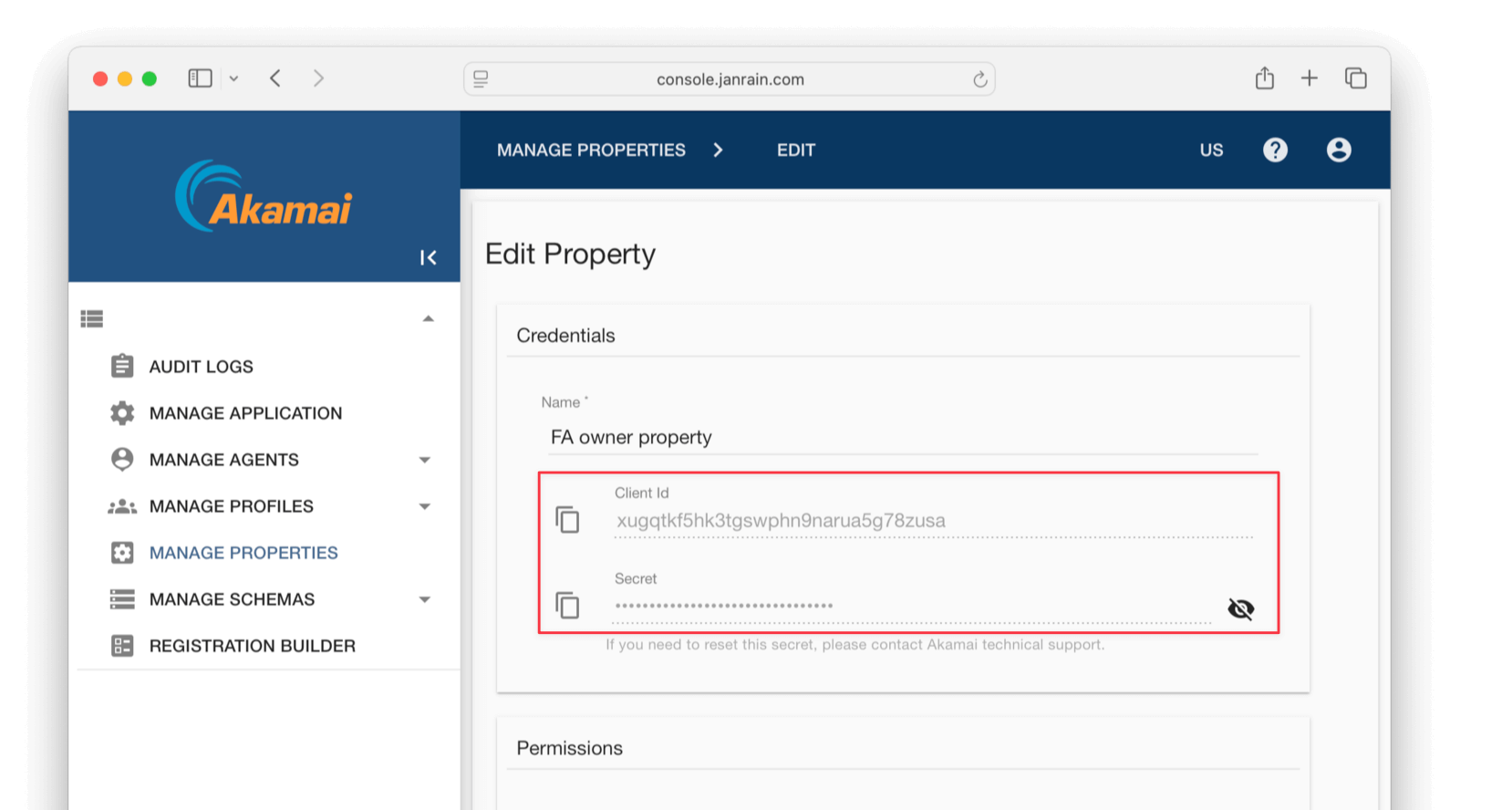1512x810 pixels.
Task: Go forward in browser history
Action: pos(318,78)
